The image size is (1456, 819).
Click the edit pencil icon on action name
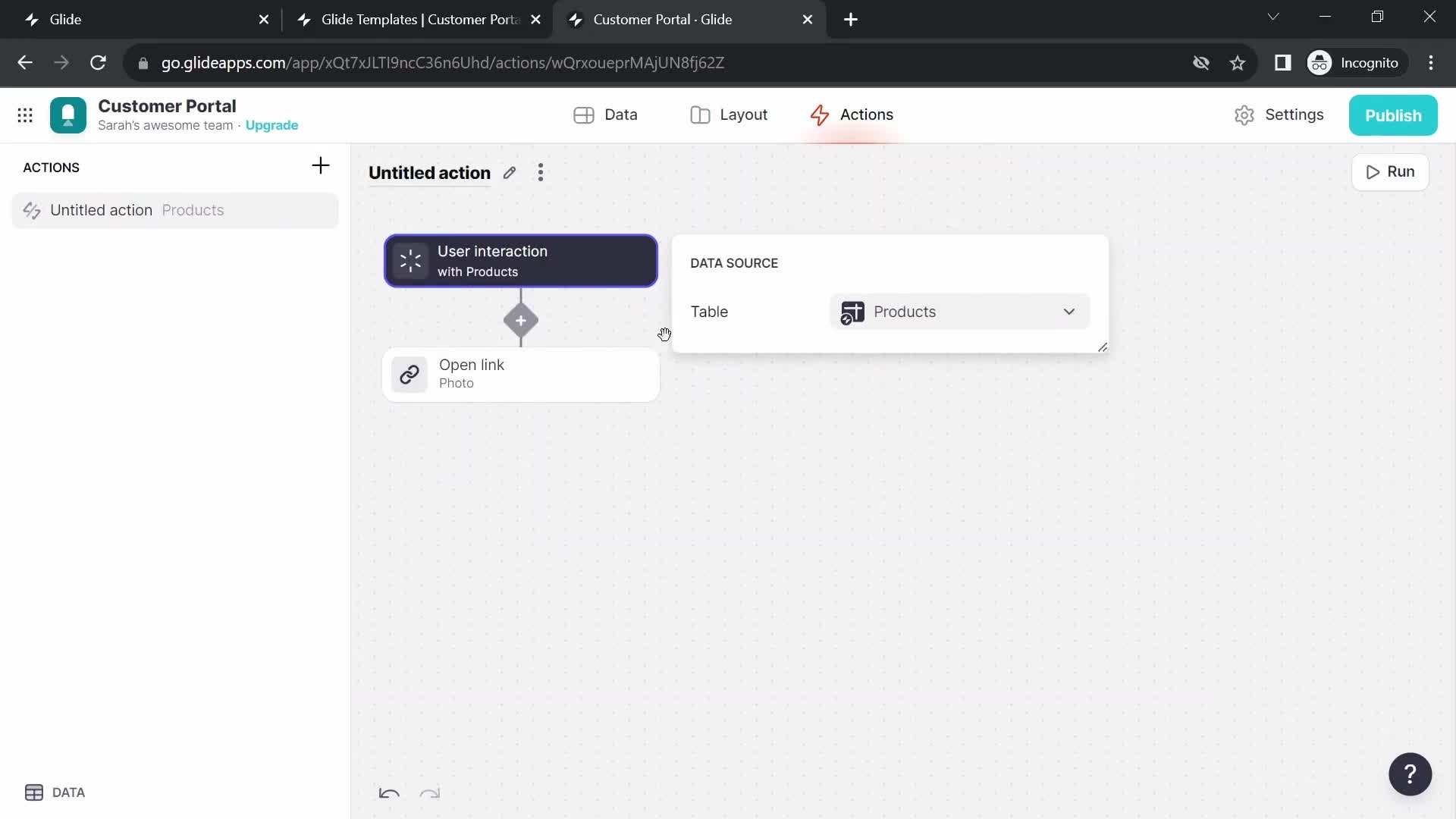(x=509, y=172)
